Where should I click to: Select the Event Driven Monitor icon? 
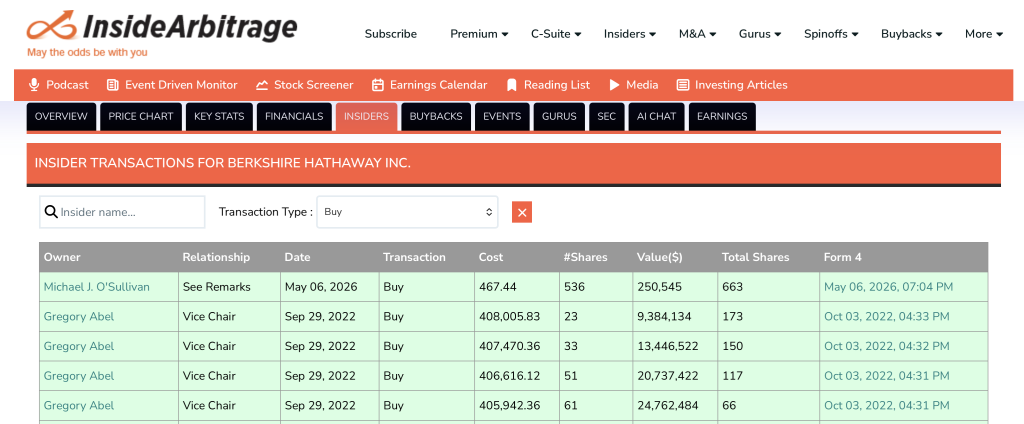[113, 85]
